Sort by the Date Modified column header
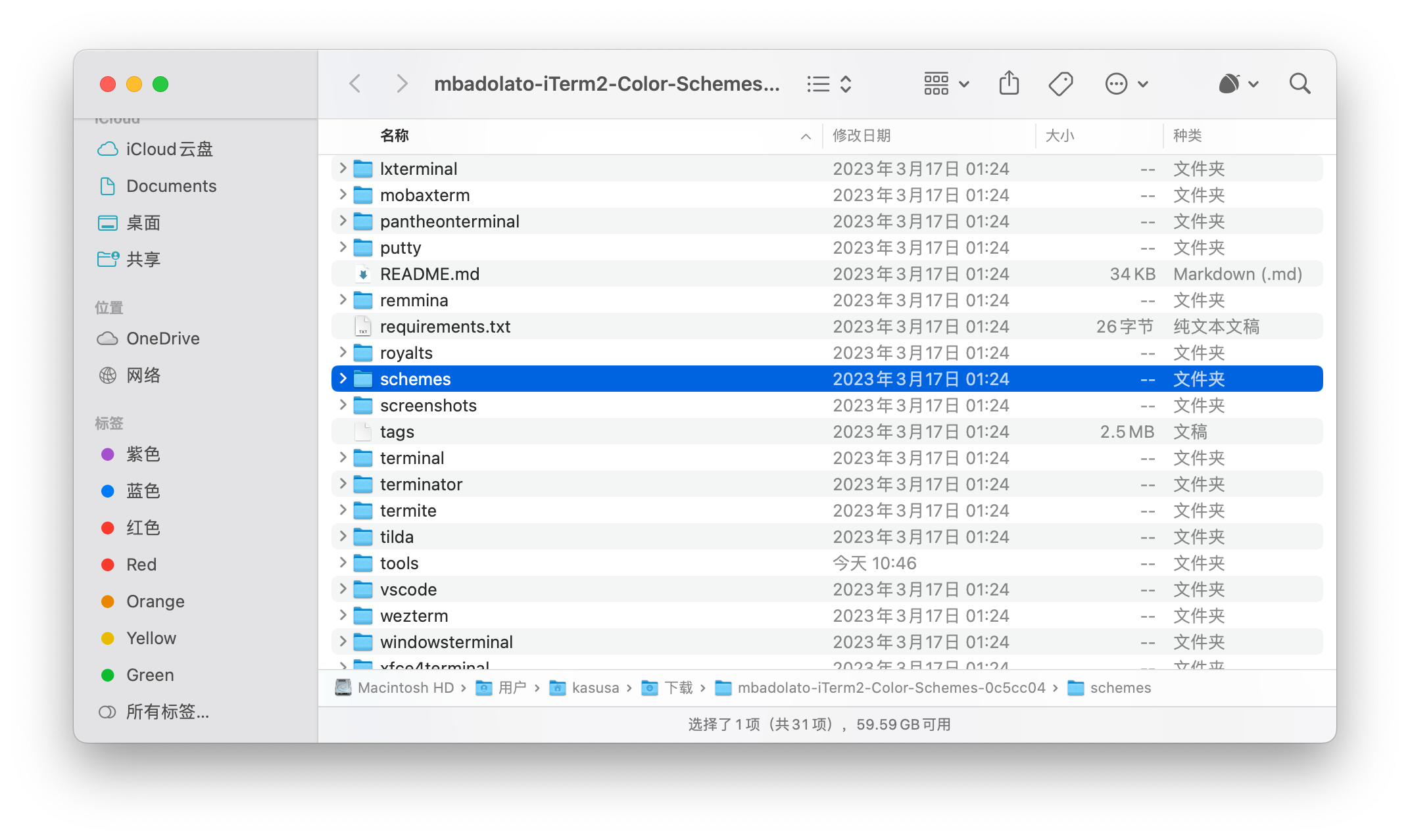The width and height of the screenshot is (1410, 840). click(862, 136)
